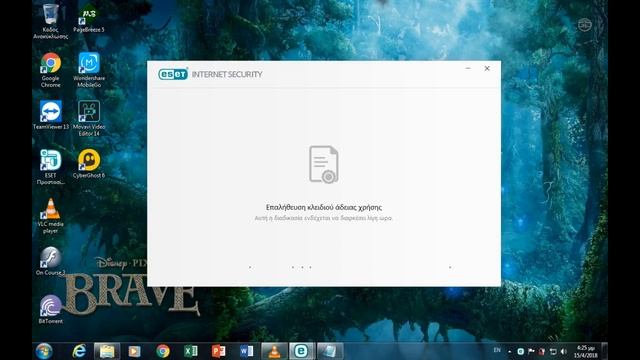This screenshot has height=360, width=640.
Task: Switch to the ESET taskbar button
Action: click(x=302, y=351)
